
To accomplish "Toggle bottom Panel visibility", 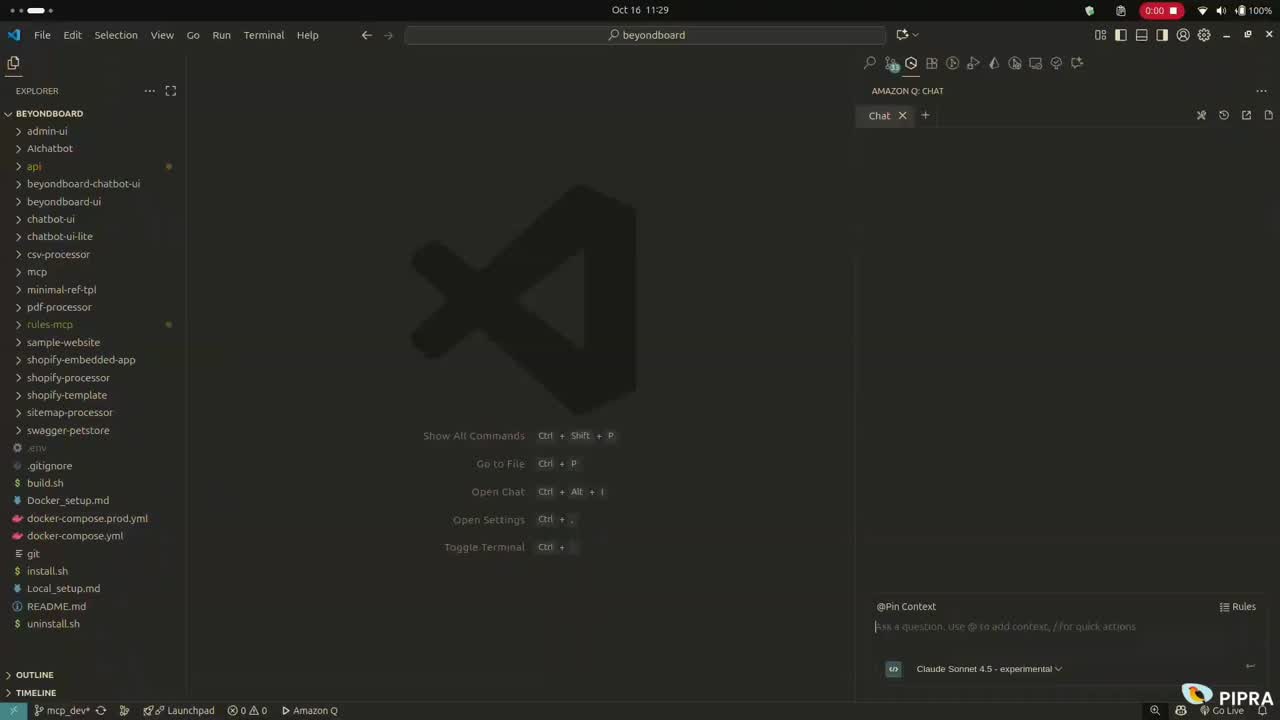I will (x=1141, y=35).
